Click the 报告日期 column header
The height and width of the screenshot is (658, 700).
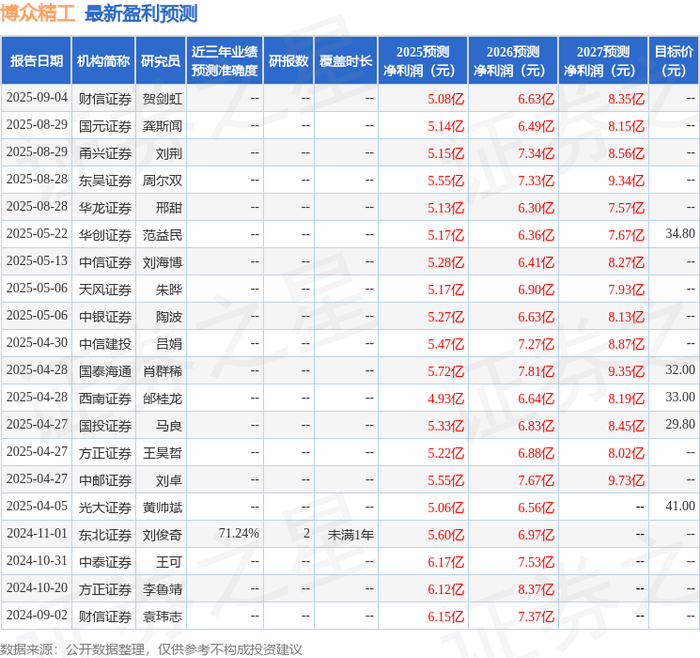point(36,61)
